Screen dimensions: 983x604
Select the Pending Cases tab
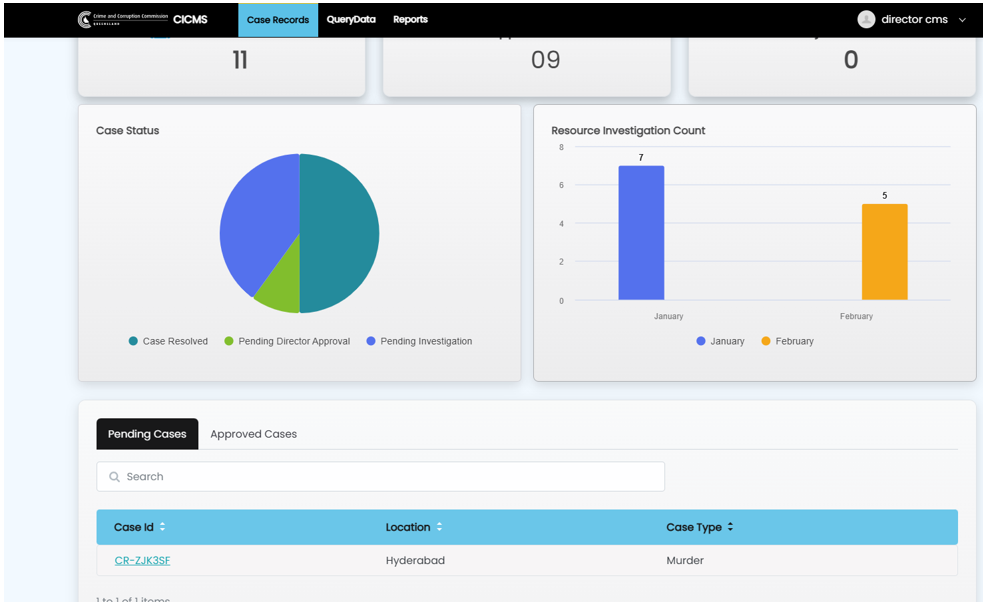pyautogui.click(x=147, y=434)
